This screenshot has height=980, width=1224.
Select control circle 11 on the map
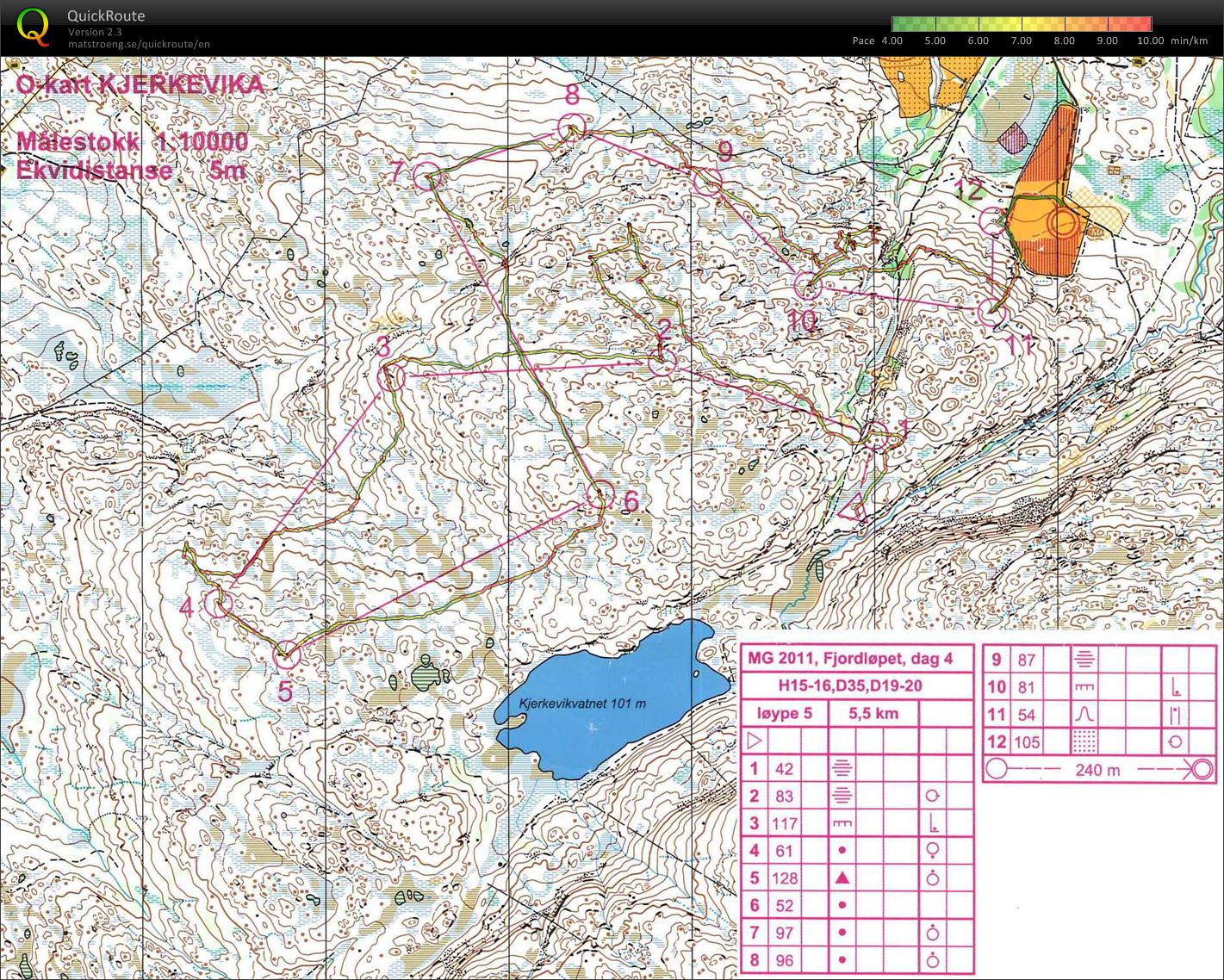pos(993,313)
